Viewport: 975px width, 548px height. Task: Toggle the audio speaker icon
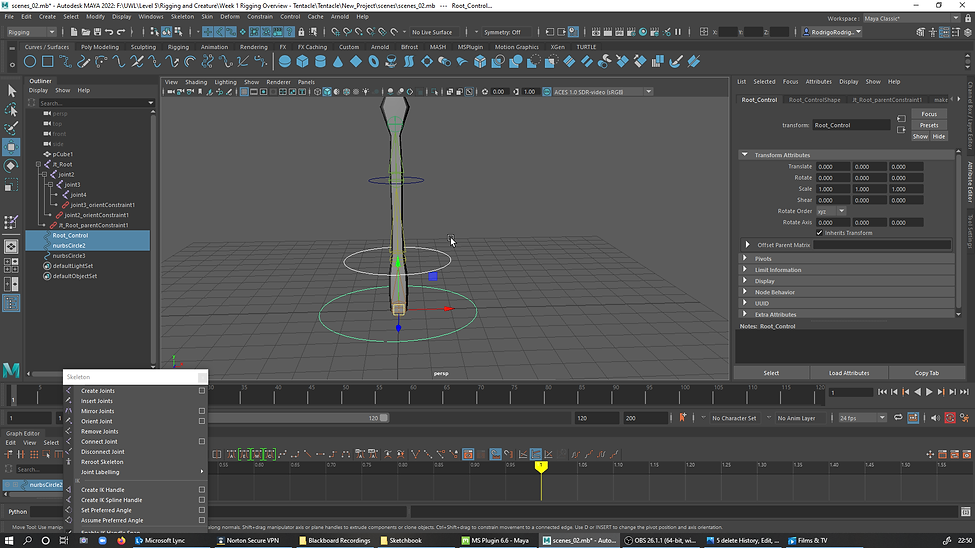(x=935, y=418)
